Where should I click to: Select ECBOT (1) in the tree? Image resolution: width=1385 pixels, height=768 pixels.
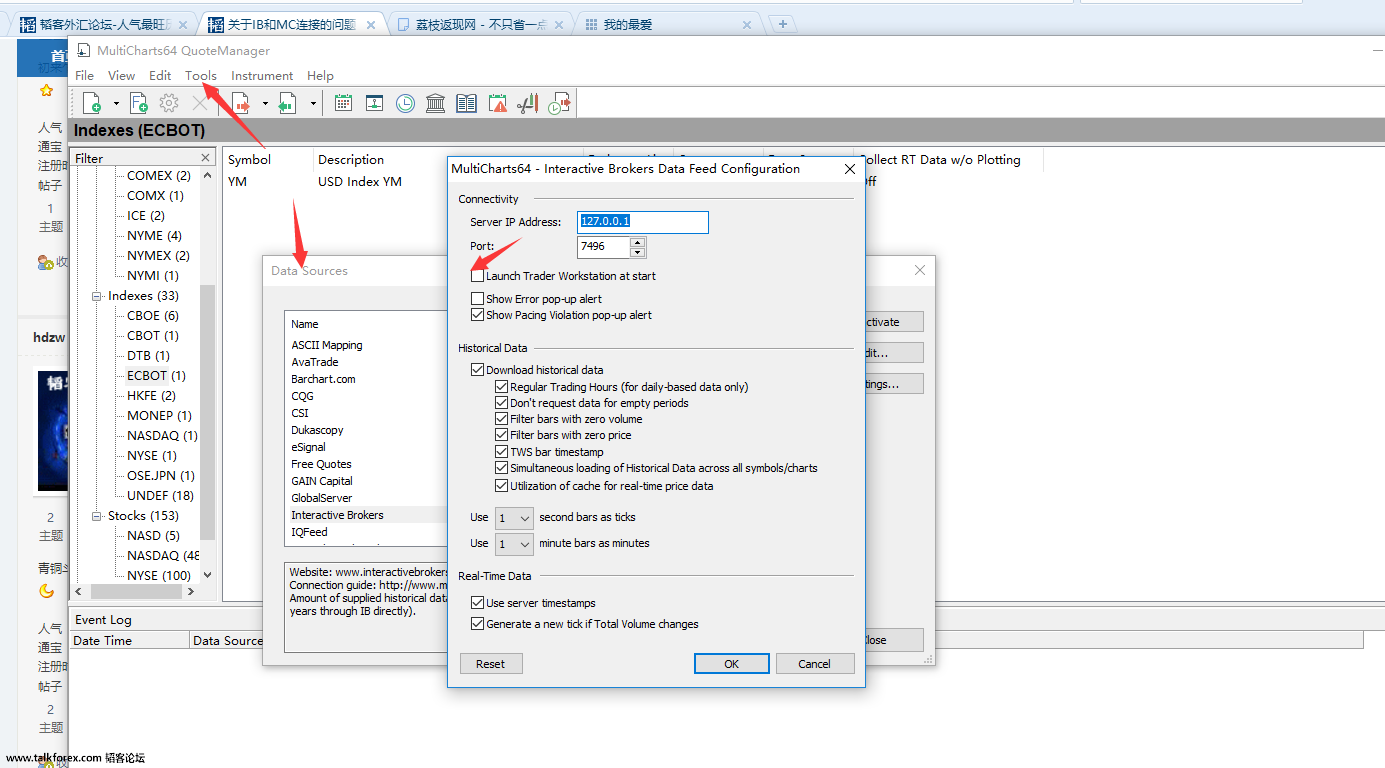[x=156, y=376]
